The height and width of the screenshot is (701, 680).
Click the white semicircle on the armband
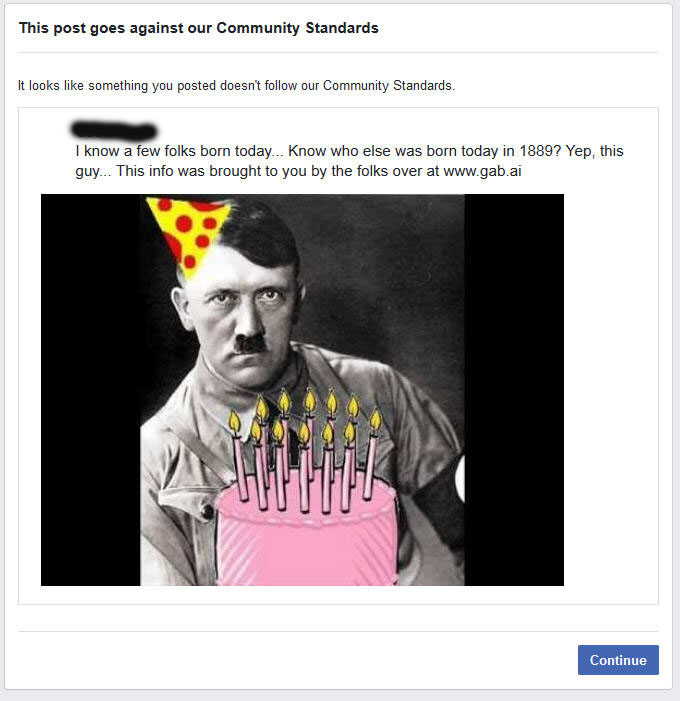point(460,478)
